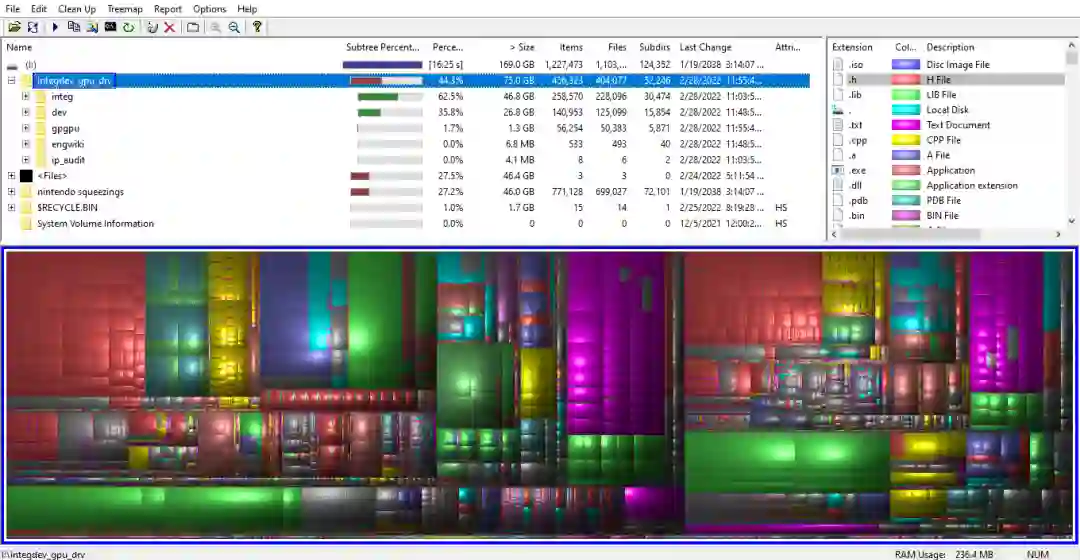Click the Zoom Out magnifier icon
Viewport: 1080px width, 560px height.
pyautogui.click(x=234, y=28)
